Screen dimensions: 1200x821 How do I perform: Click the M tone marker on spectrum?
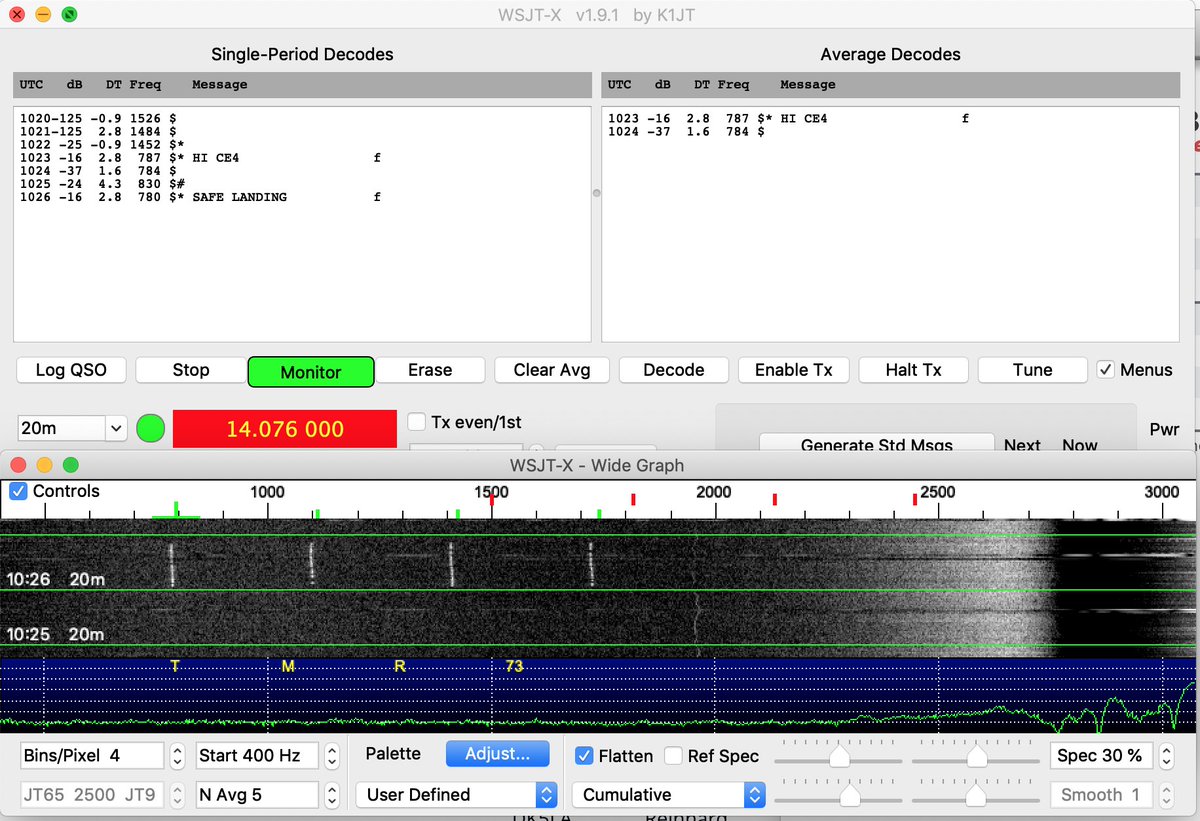point(288,666)
